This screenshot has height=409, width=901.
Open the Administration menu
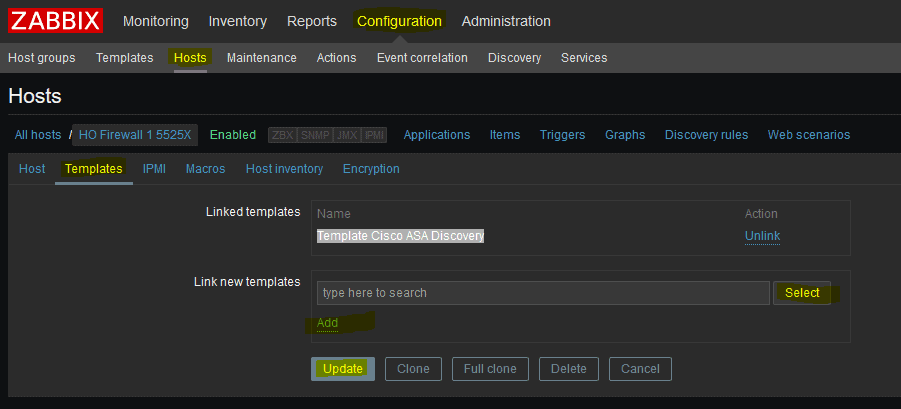[x=506, y=21]
